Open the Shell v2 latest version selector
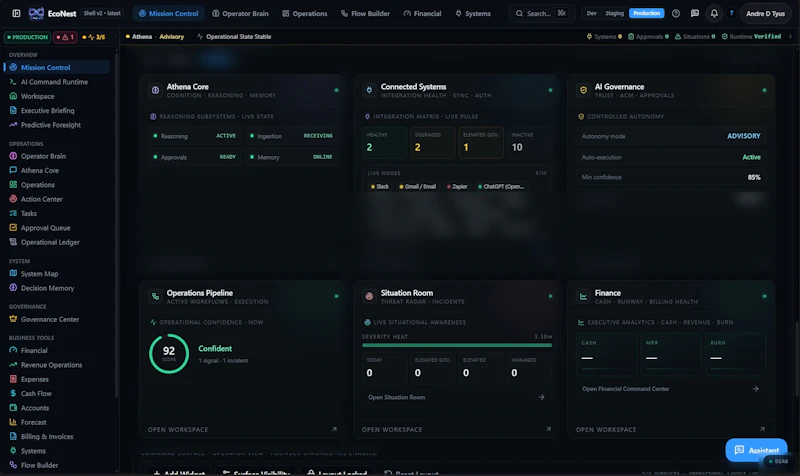Screen dimensions: 800x476 coord(102,13)
